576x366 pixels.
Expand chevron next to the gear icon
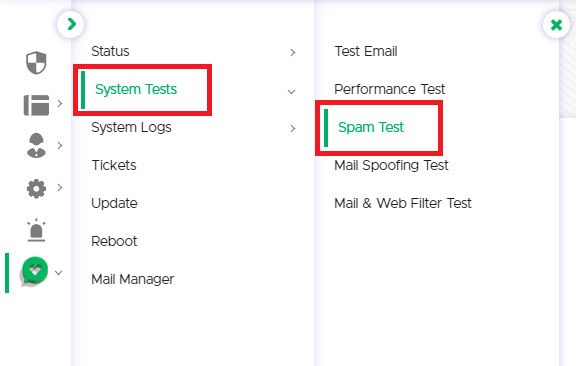pyautogui.click(x=60, y=187)
